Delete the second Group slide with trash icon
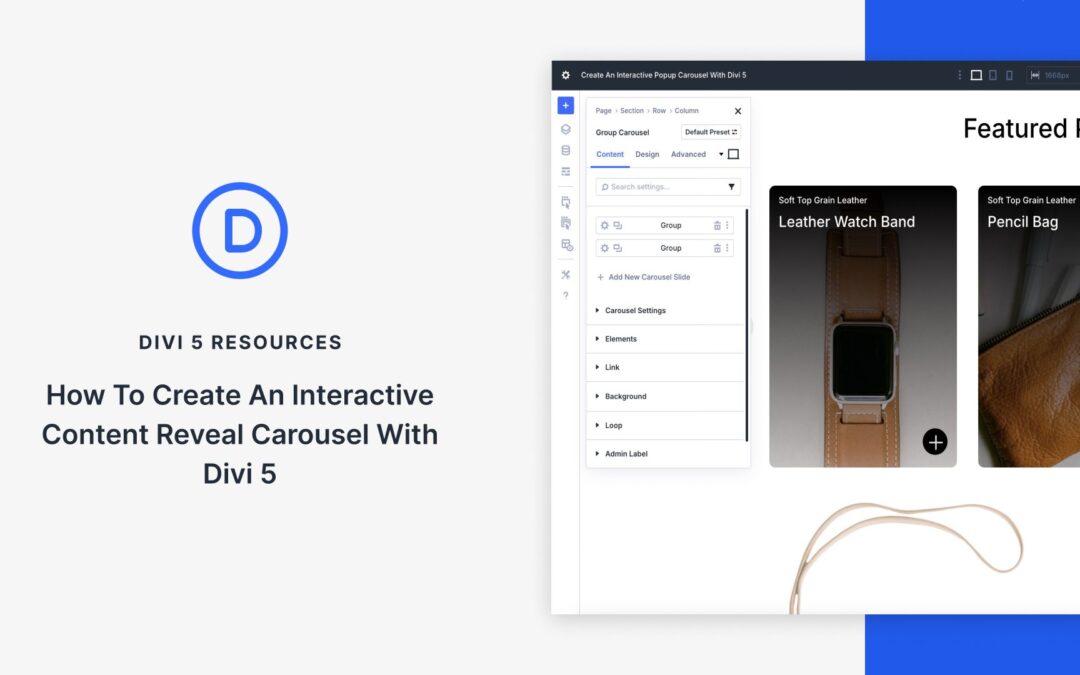 pos(717,248)
